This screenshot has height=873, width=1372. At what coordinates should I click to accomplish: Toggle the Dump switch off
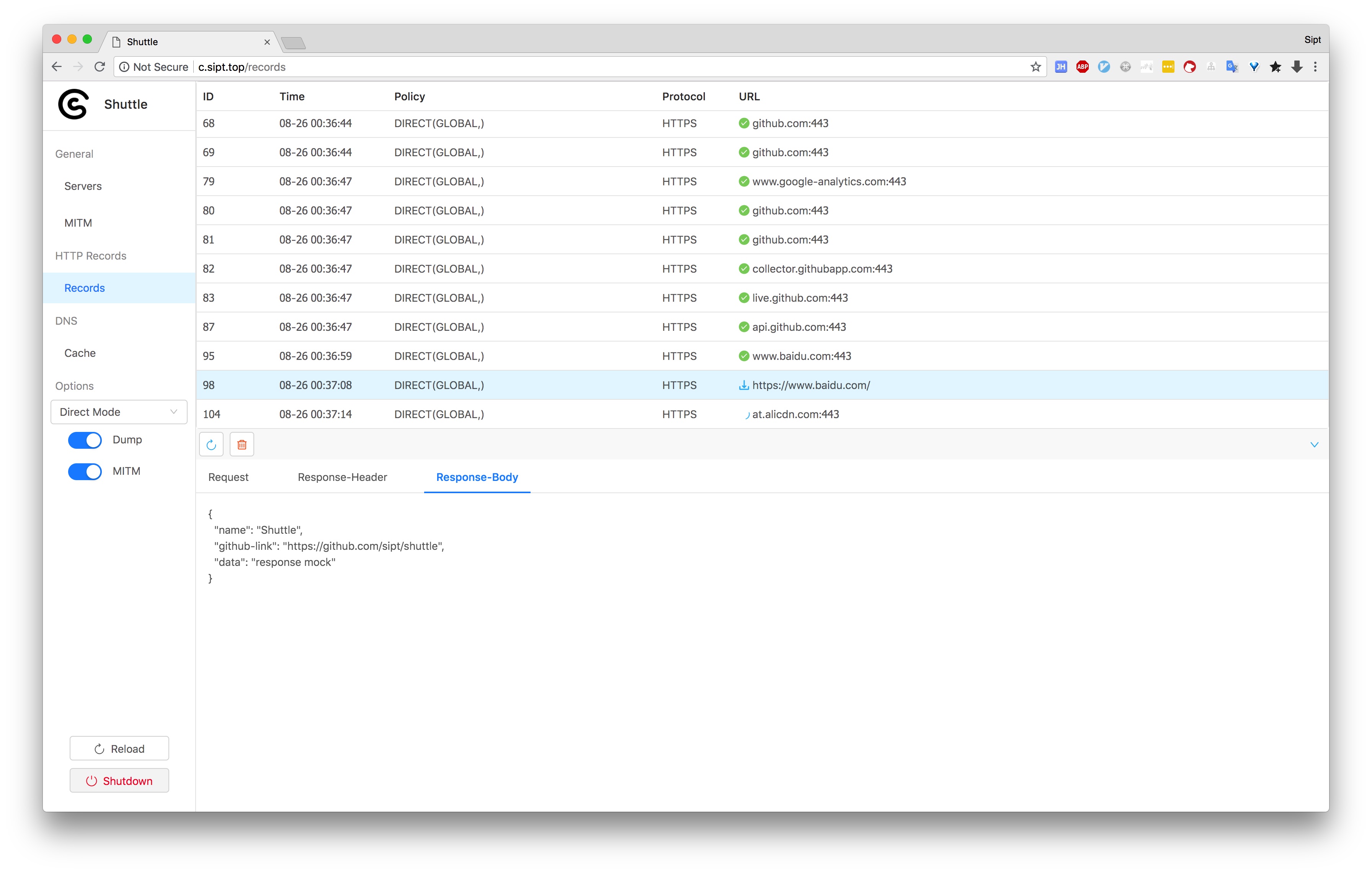(x=85, y=440)
